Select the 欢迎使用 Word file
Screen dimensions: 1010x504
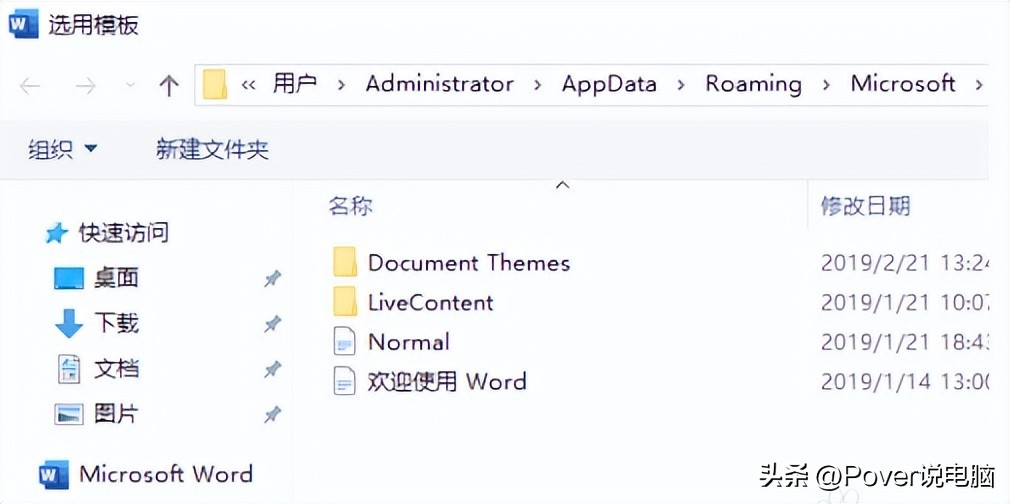(447, 381)
